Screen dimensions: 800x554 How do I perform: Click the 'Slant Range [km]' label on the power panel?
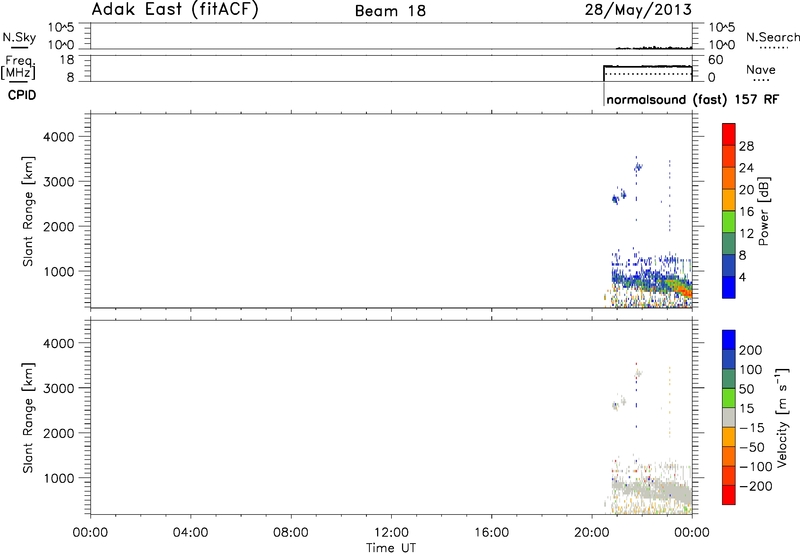(28, 211)
